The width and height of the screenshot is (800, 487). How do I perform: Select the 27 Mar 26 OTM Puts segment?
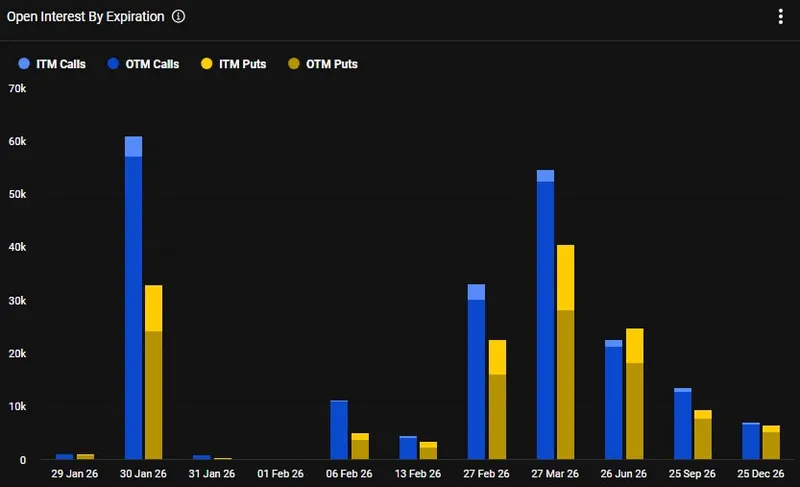(x=565, y=385)
